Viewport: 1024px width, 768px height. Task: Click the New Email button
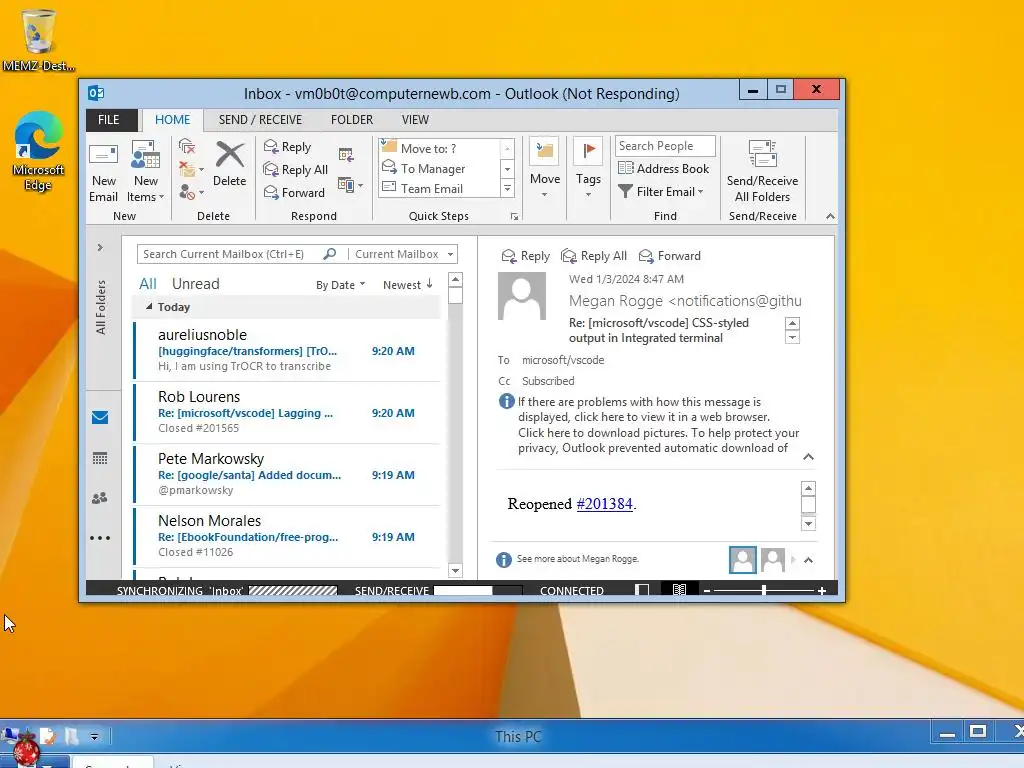103,172
